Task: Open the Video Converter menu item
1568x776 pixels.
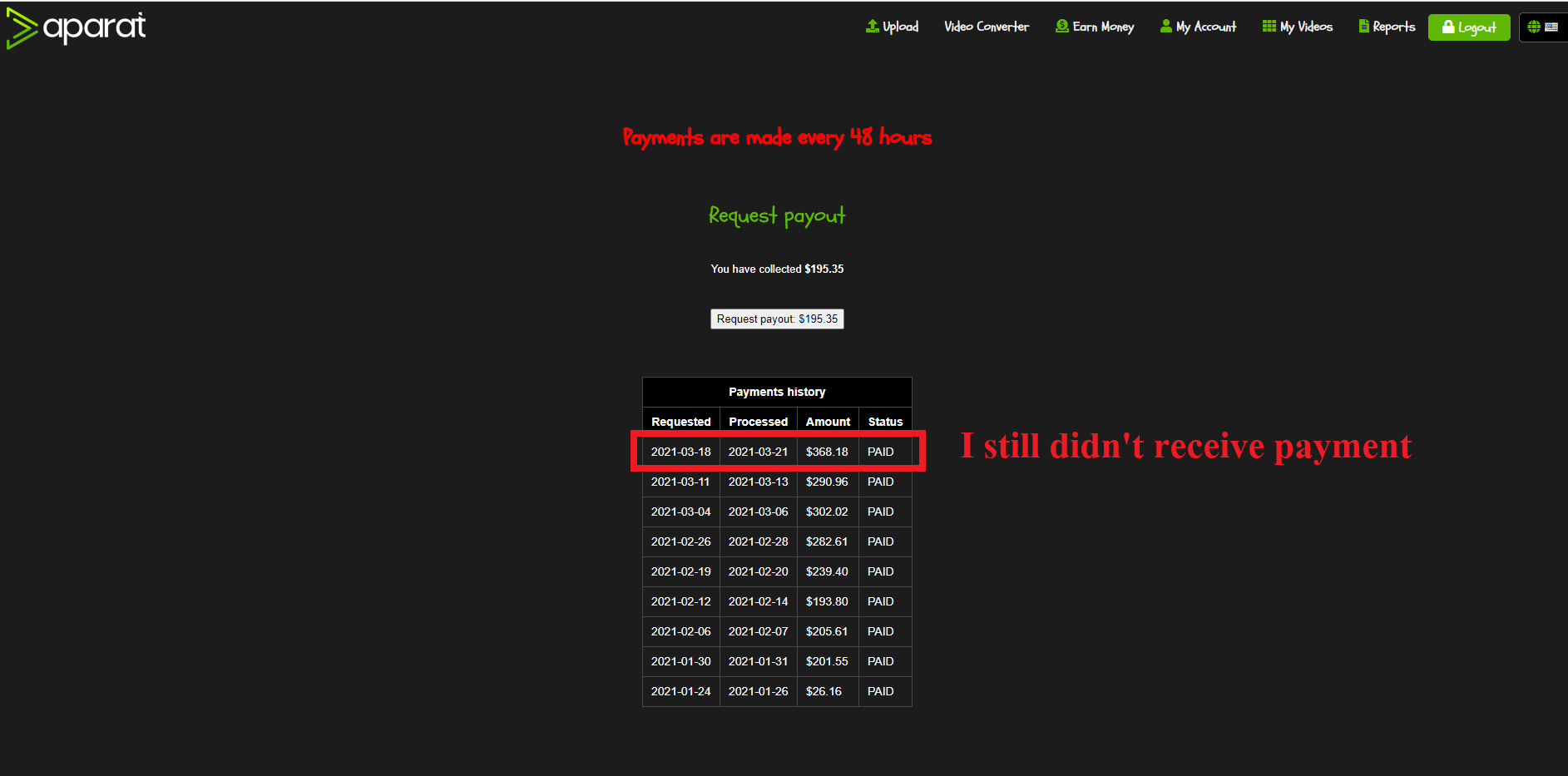Action: tap(987, 27)
